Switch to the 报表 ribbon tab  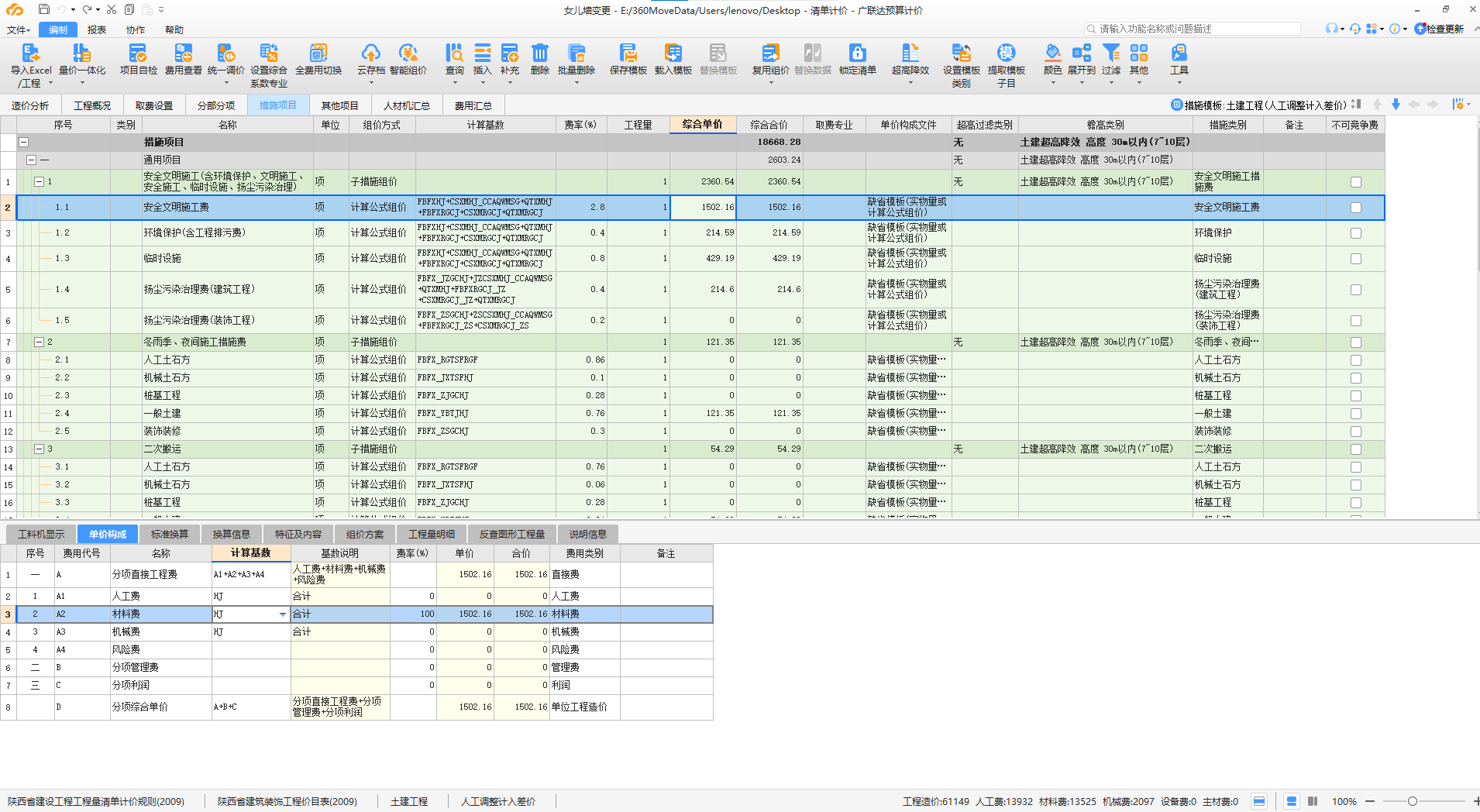tap(97, 30)
